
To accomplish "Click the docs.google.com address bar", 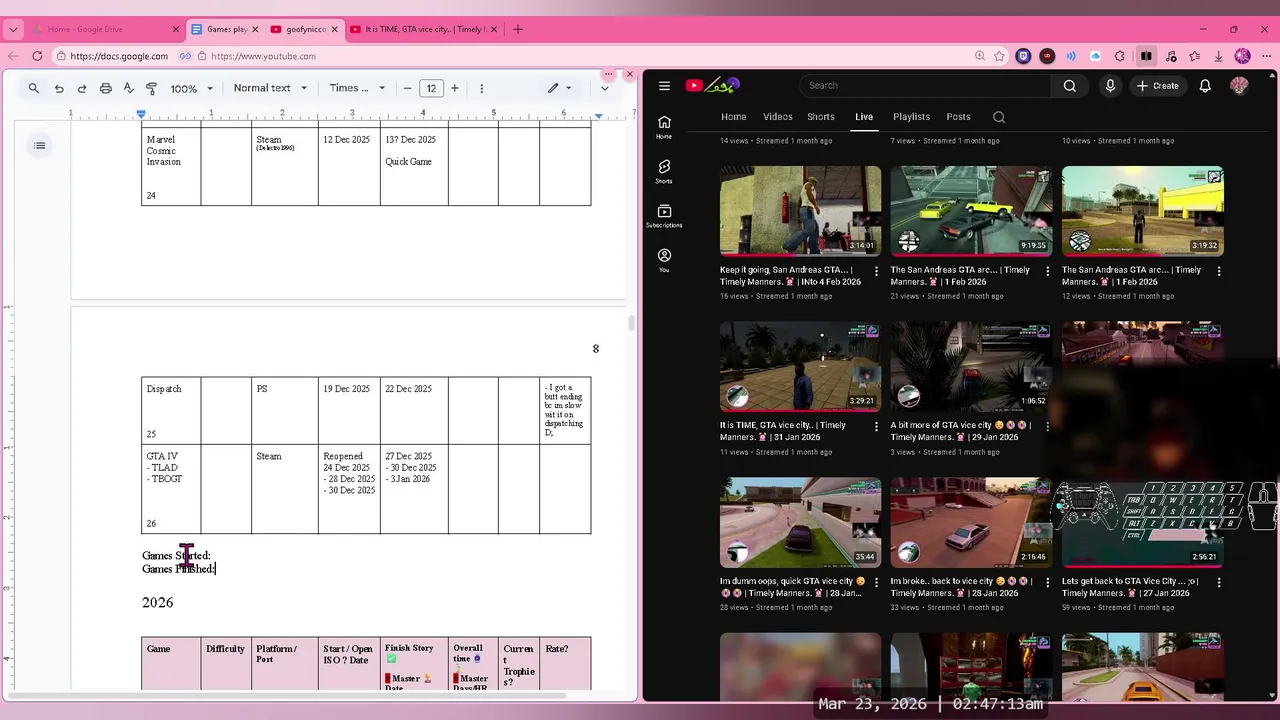I will pos(118,56).
